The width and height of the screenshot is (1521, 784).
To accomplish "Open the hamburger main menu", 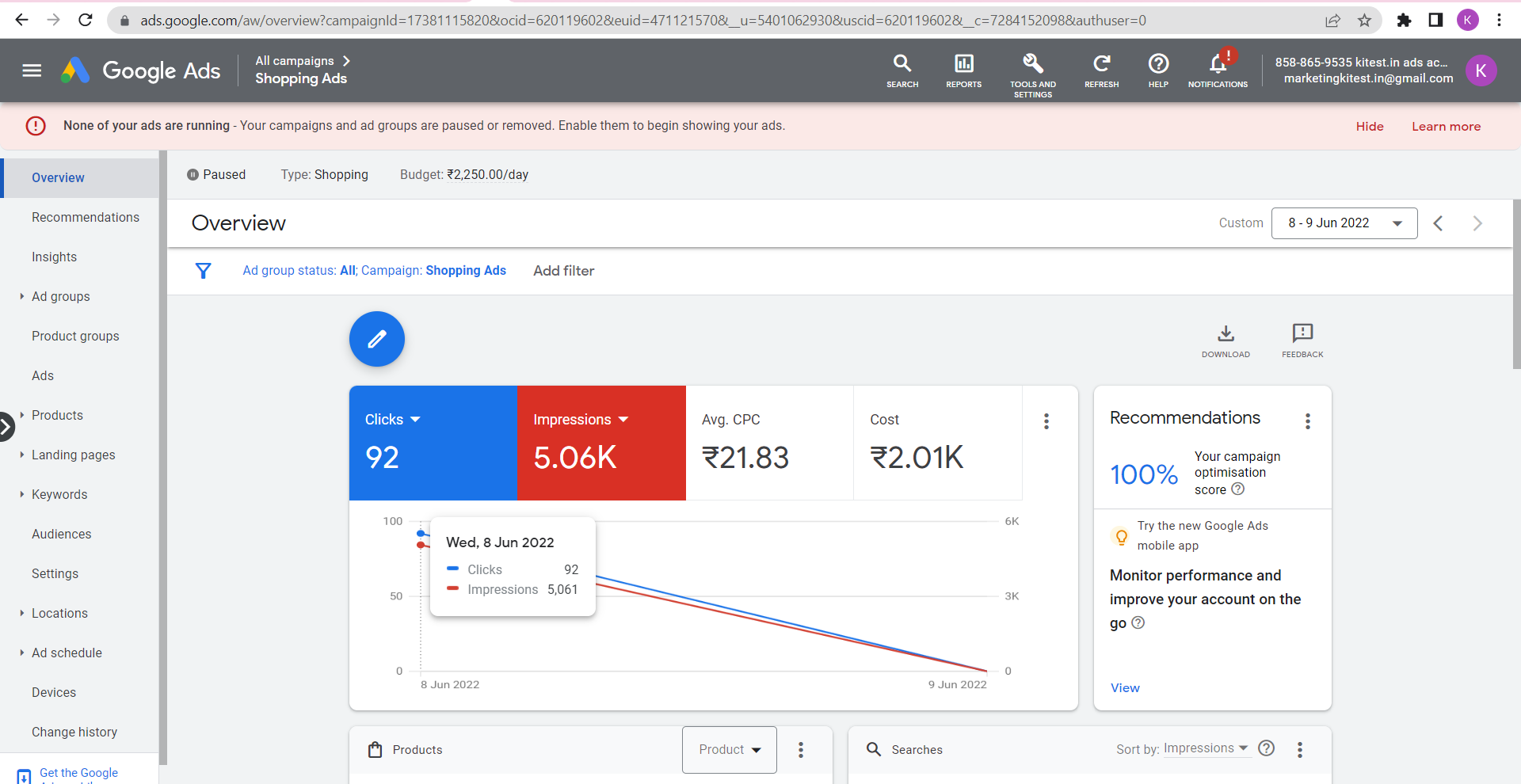I will (x=32, y=70).
